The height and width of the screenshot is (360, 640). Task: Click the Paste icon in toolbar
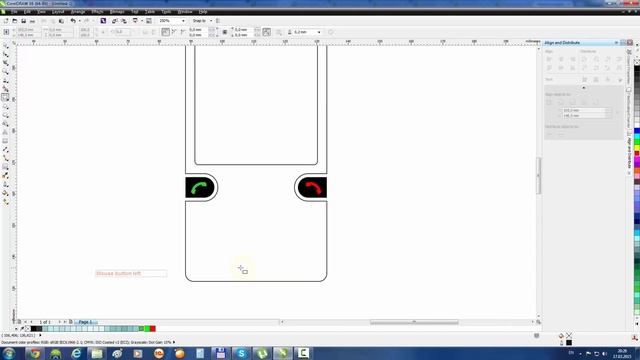(61, 21)
